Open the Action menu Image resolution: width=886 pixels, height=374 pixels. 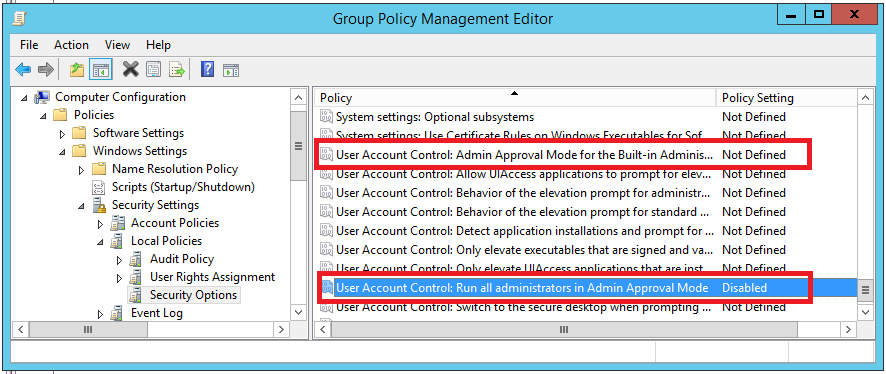coord(71,45)
